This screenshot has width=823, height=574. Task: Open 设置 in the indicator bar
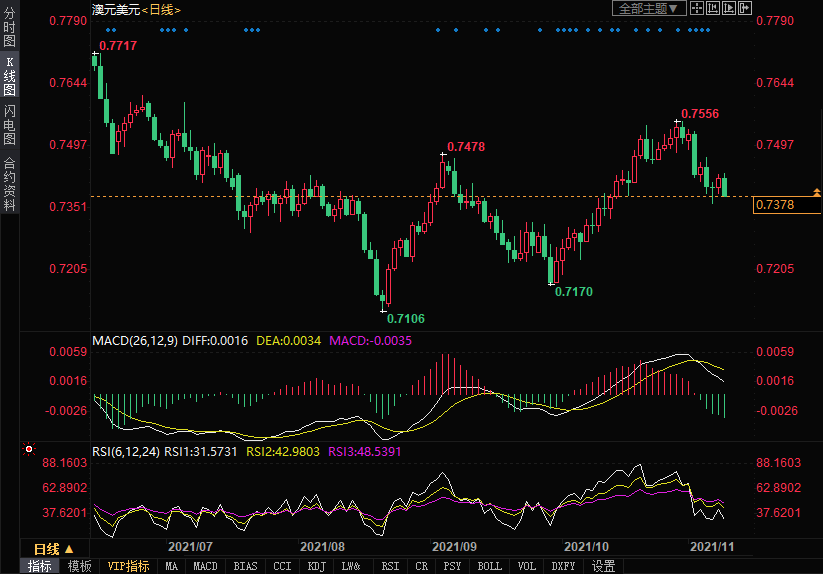pyautogui.click(x=603, y=566)
